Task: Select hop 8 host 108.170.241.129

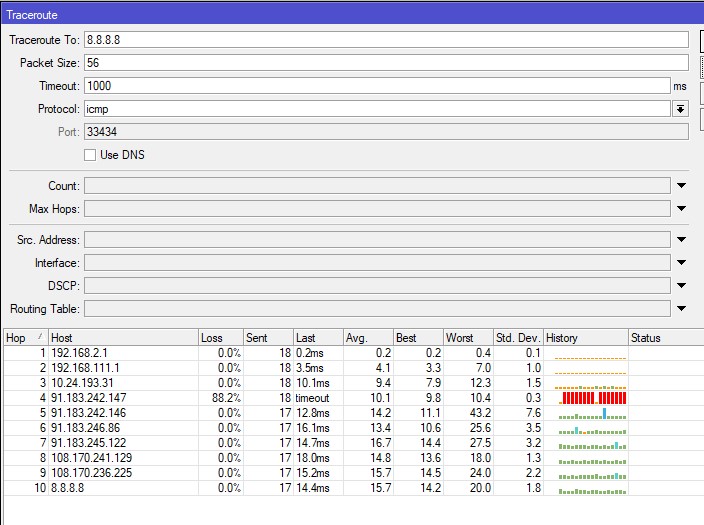Action: click(x=92, y=458)
